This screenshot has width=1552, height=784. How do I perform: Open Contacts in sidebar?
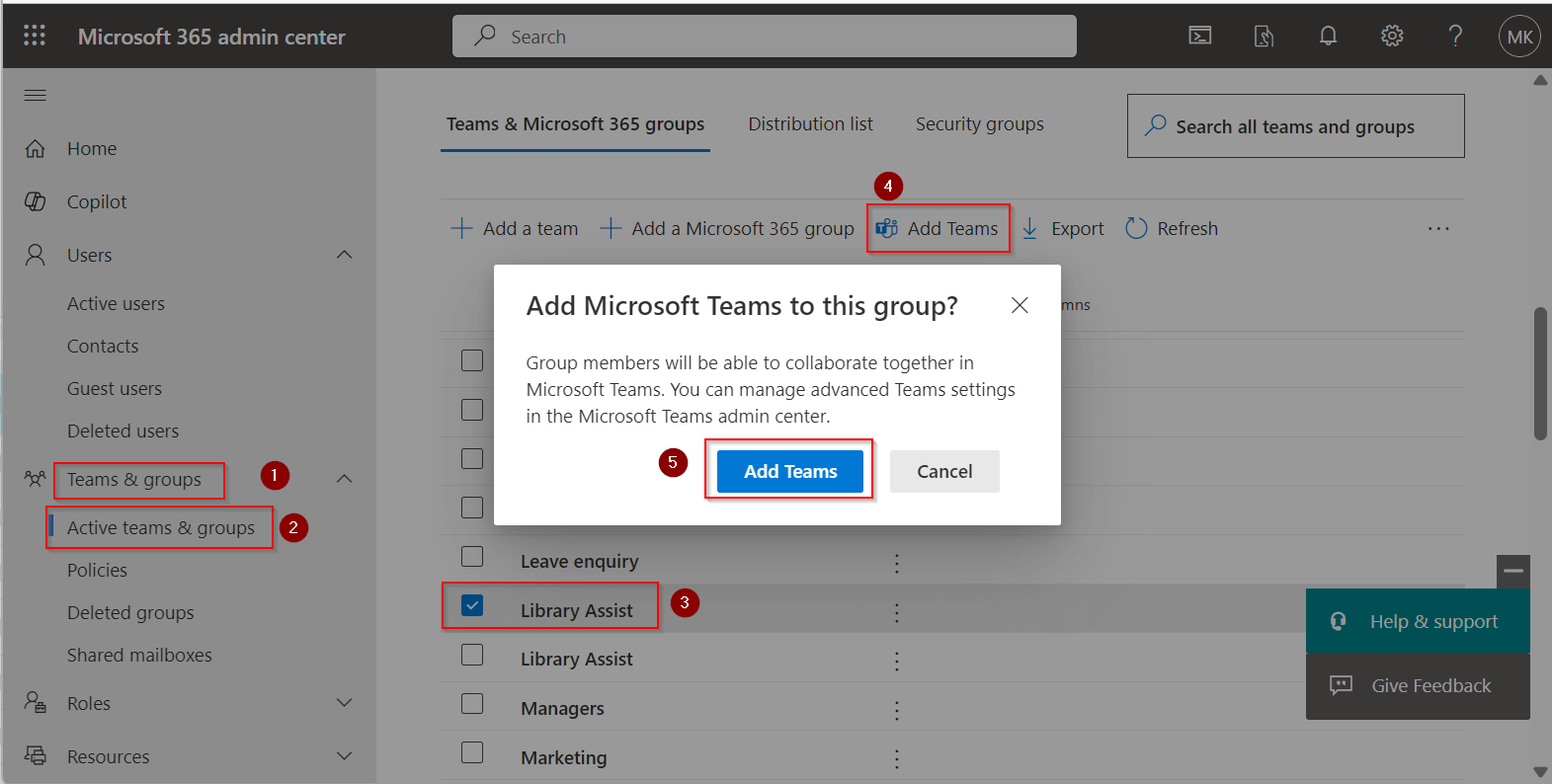point(103,347)
